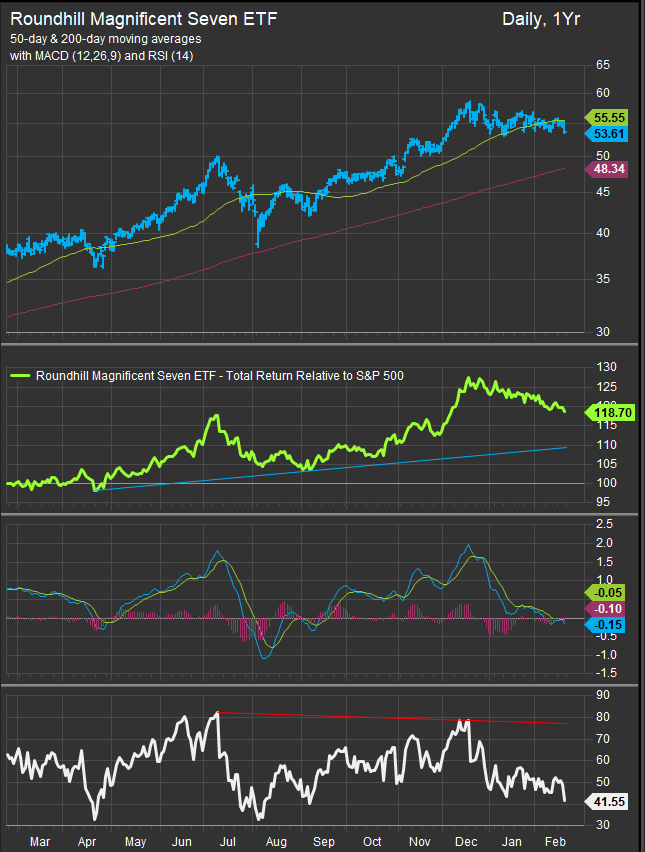Click the '50-day & 200-day moving averages' subtitle

pyautogui.click(x=105, y=39)
